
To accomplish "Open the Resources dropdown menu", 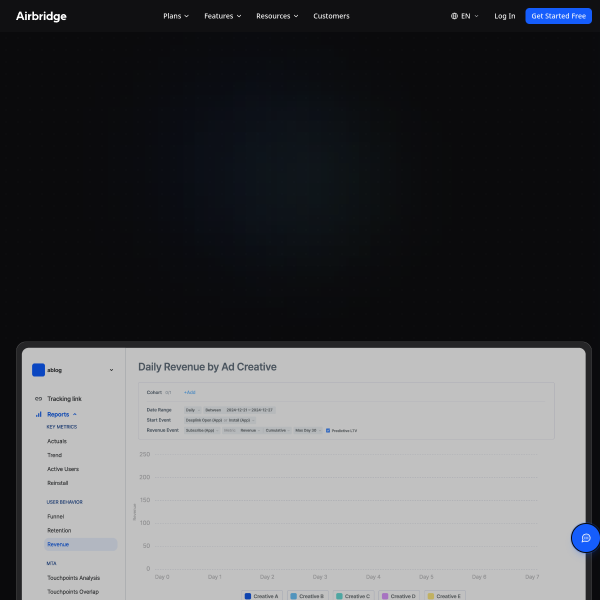I will [278, 16].
